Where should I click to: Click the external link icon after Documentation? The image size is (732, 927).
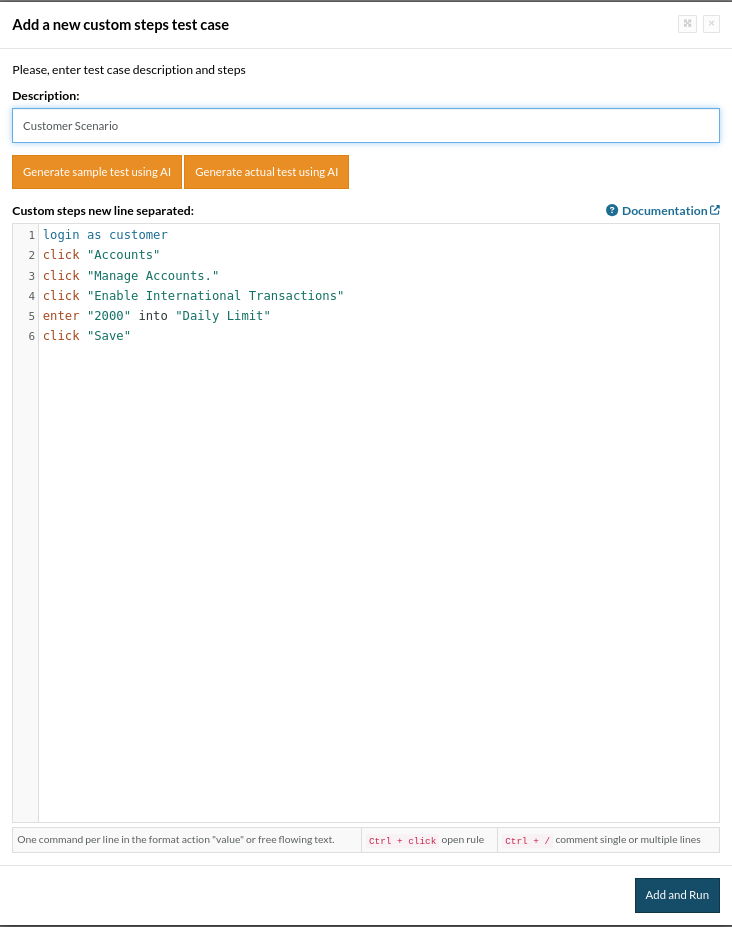point(715,211)
